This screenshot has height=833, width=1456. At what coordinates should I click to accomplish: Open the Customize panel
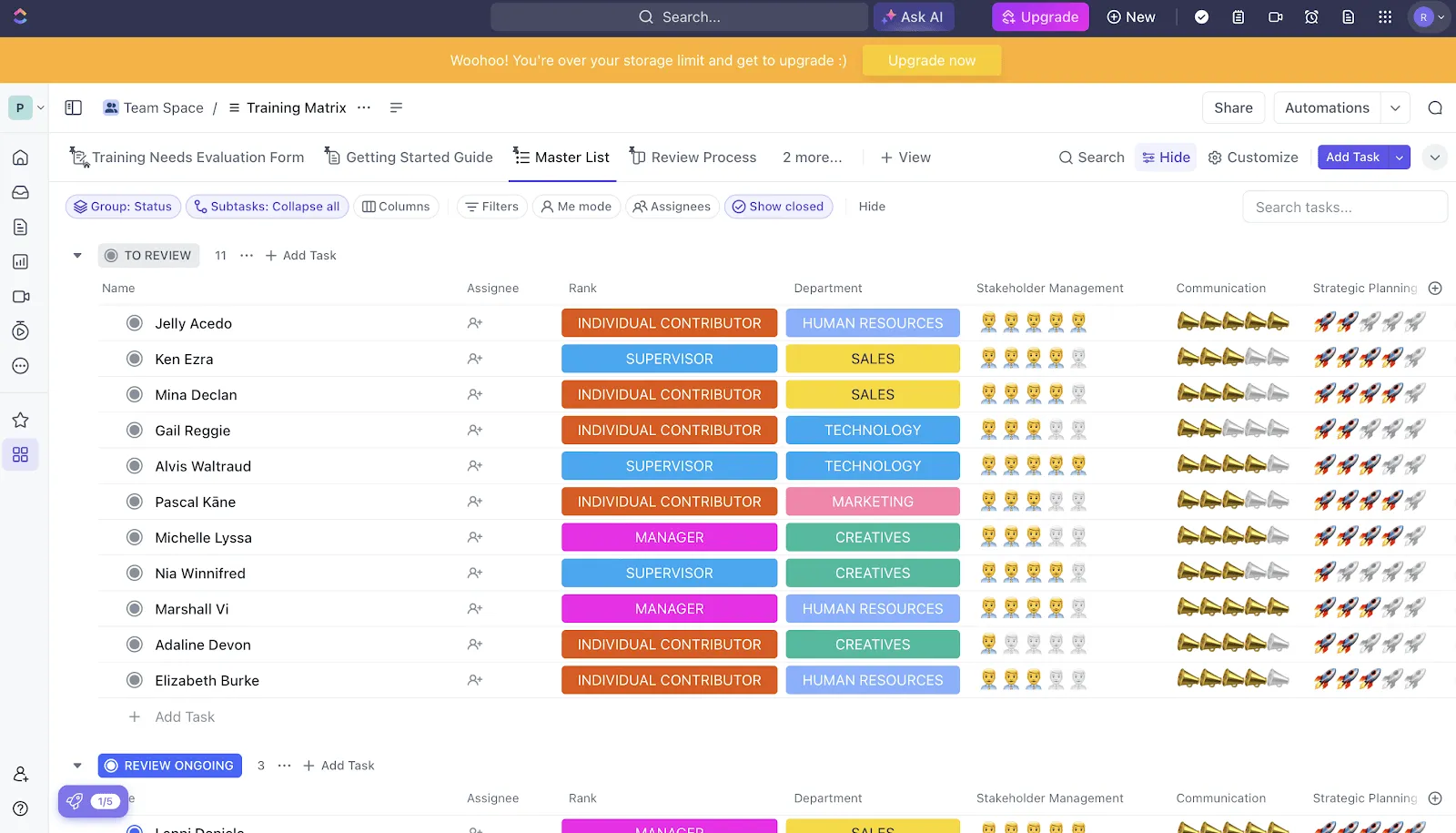[1253, 157]
